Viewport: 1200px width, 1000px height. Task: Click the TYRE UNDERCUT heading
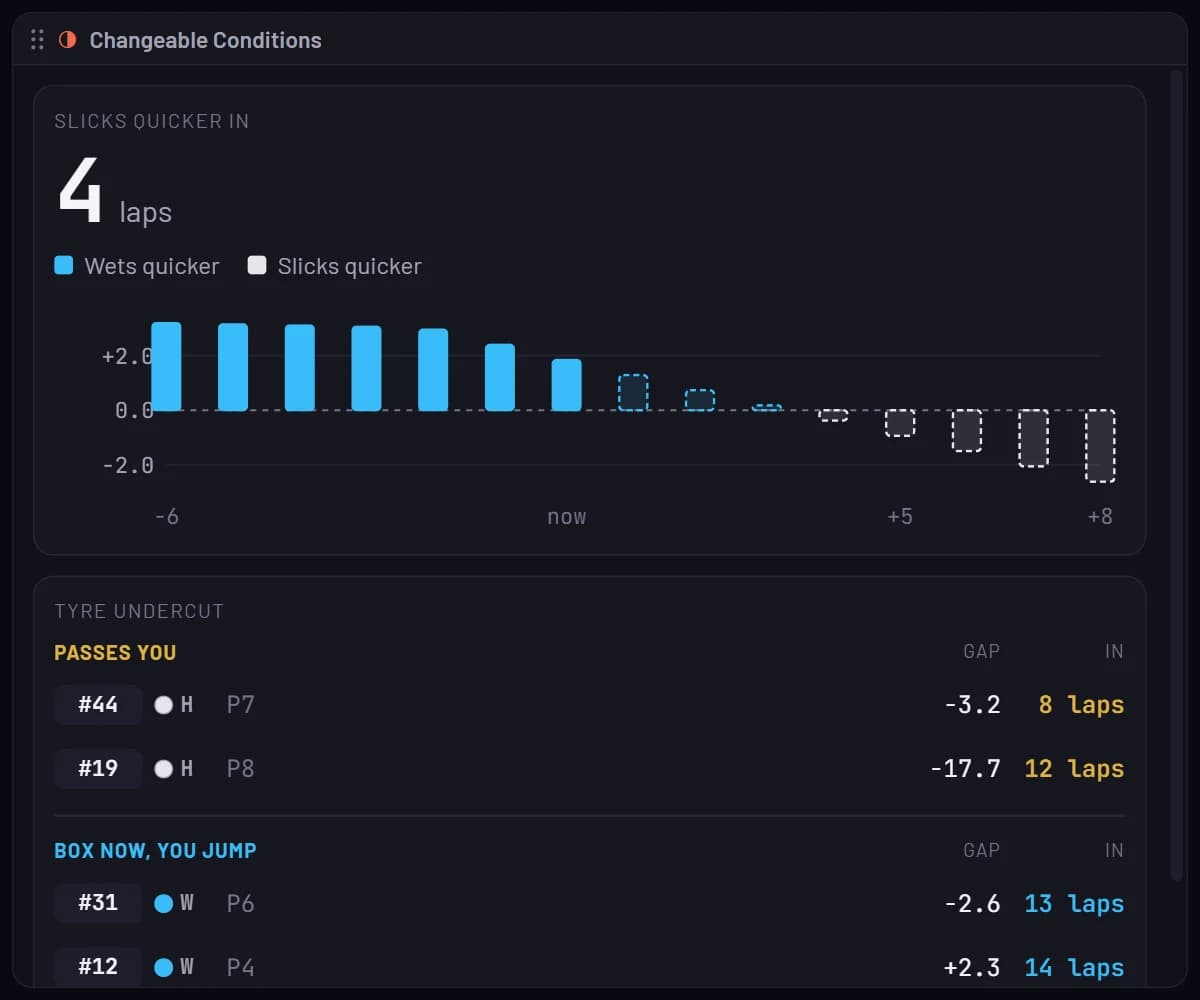139,611
